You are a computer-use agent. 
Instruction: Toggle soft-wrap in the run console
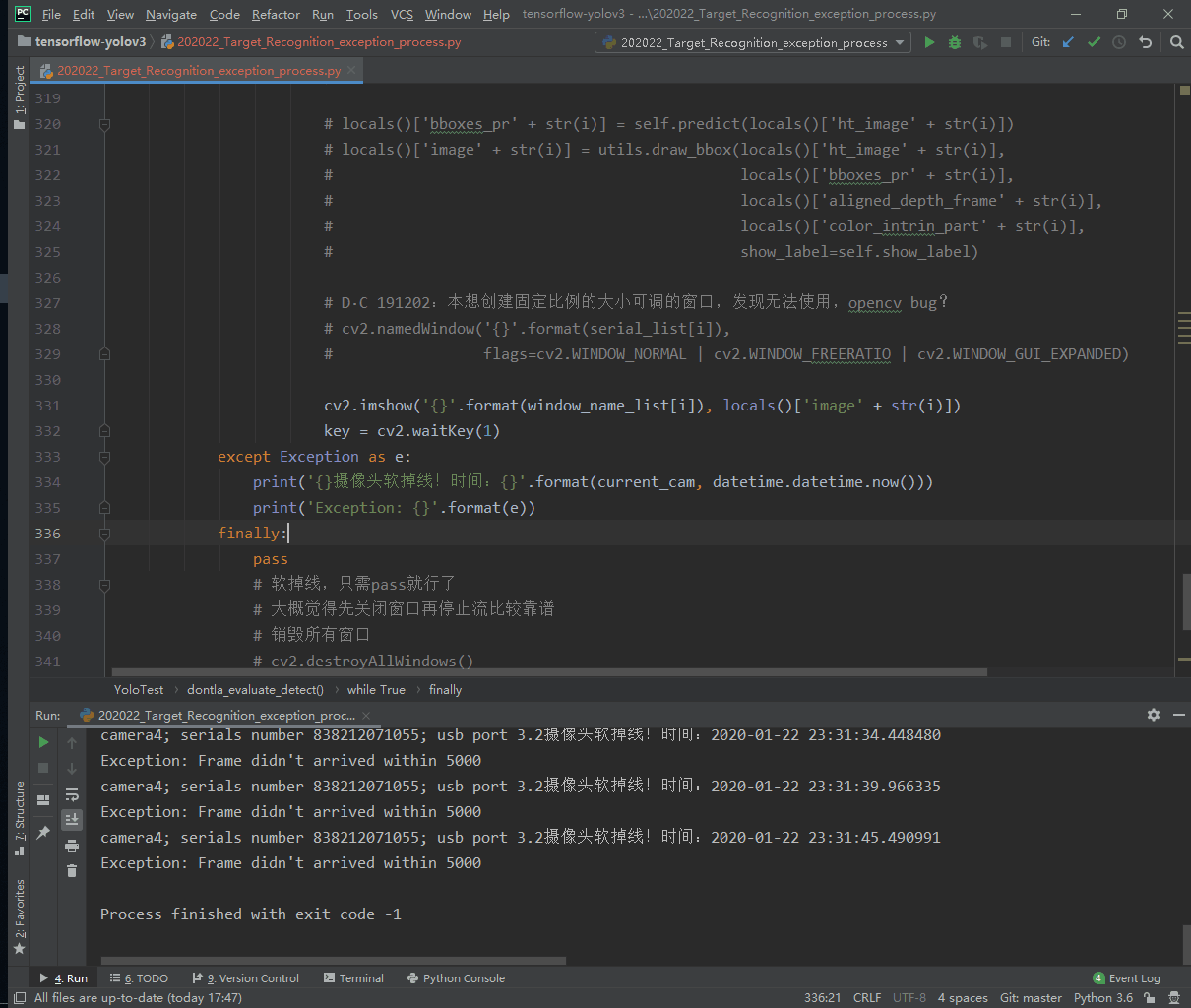pos(71,794)
